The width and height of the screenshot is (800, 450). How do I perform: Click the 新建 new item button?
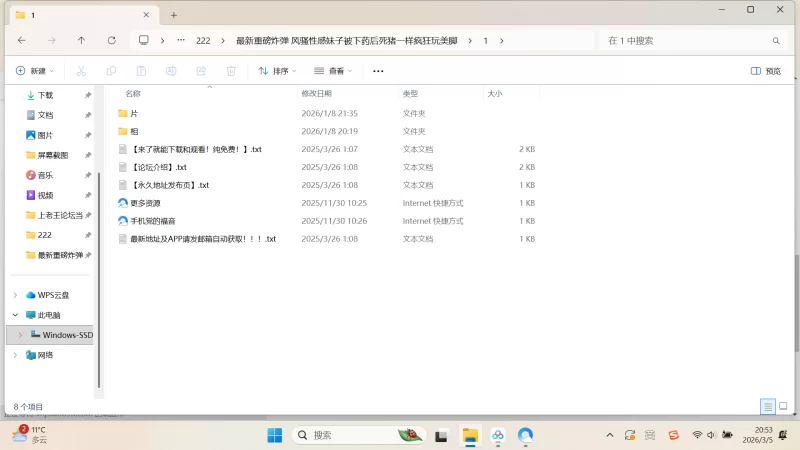point(33,71)
